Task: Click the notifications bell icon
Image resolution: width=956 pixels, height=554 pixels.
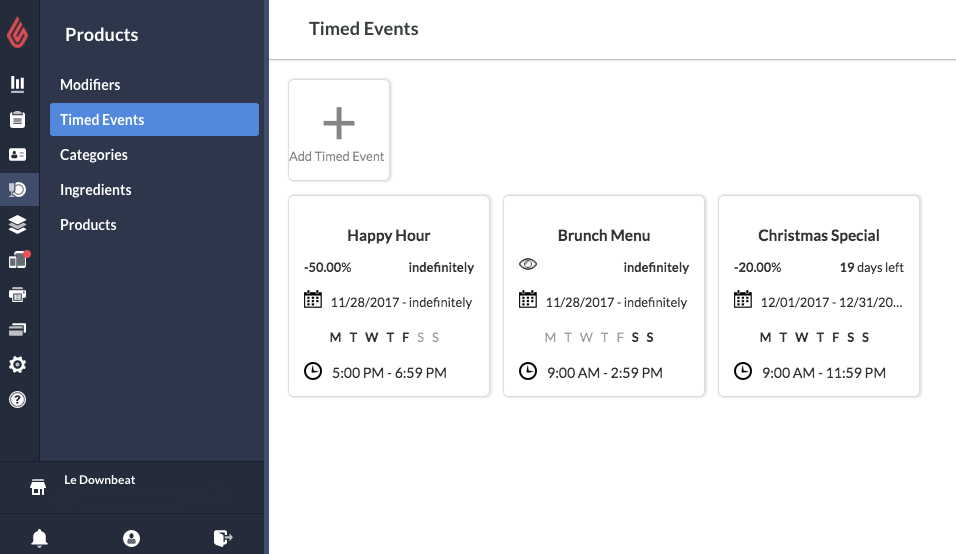Action: (x=39, y=538)
